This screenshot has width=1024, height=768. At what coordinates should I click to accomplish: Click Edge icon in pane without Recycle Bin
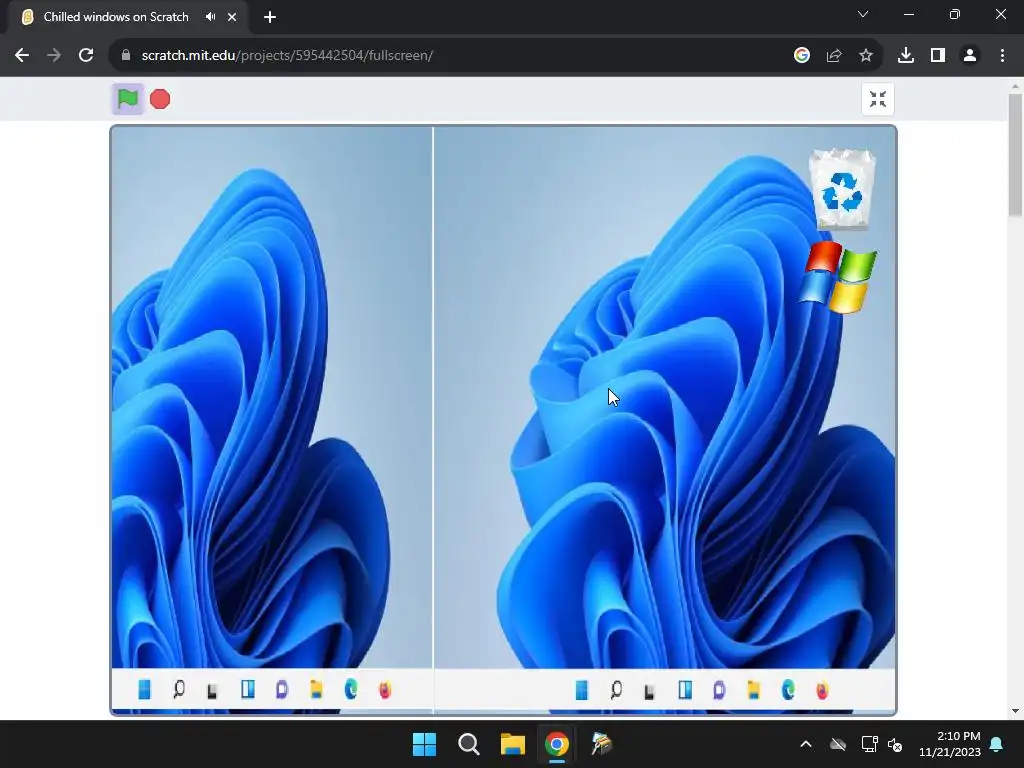(351, 689)
